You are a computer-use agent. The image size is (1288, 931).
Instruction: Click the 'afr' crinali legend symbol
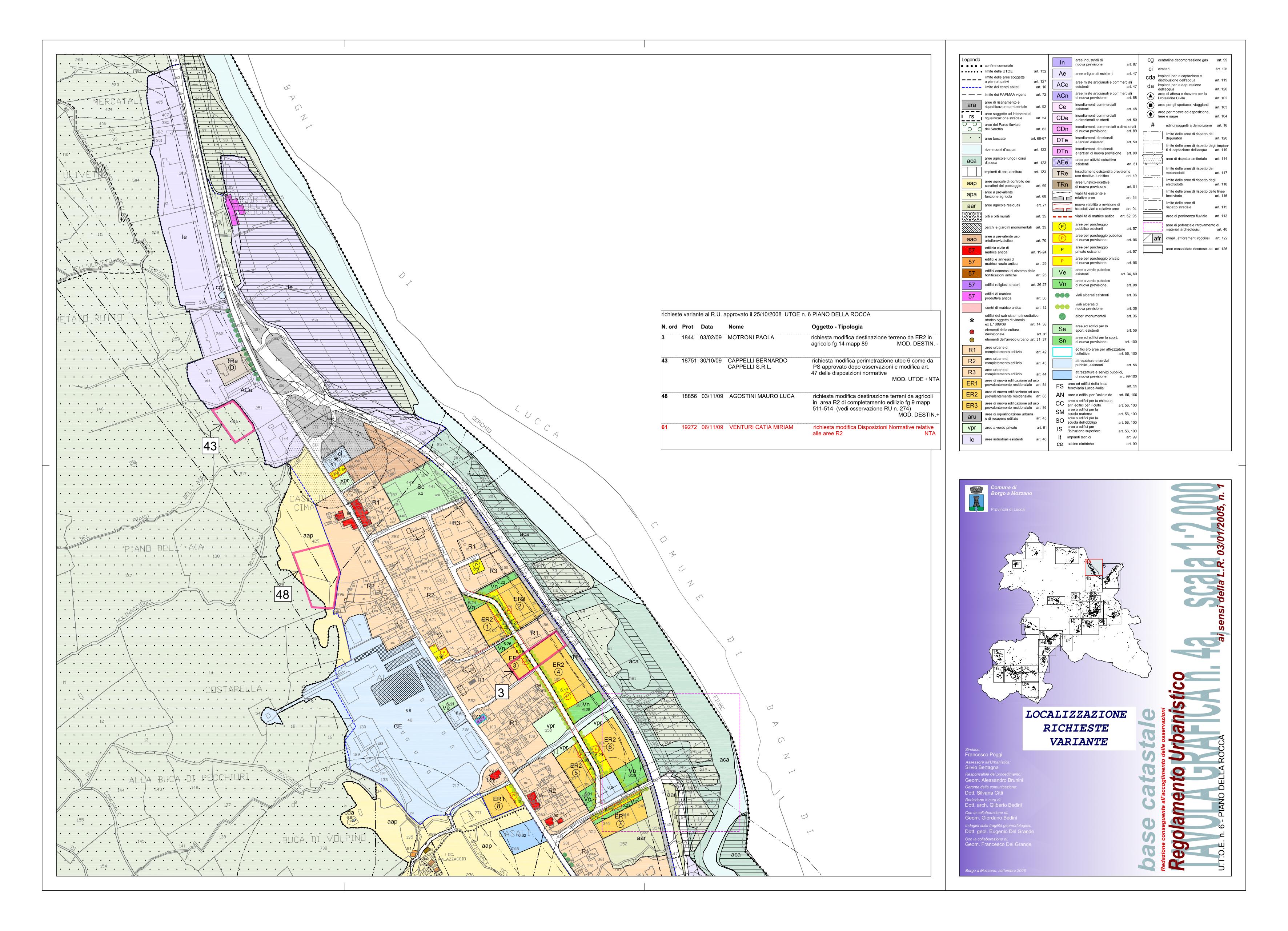1152,239
